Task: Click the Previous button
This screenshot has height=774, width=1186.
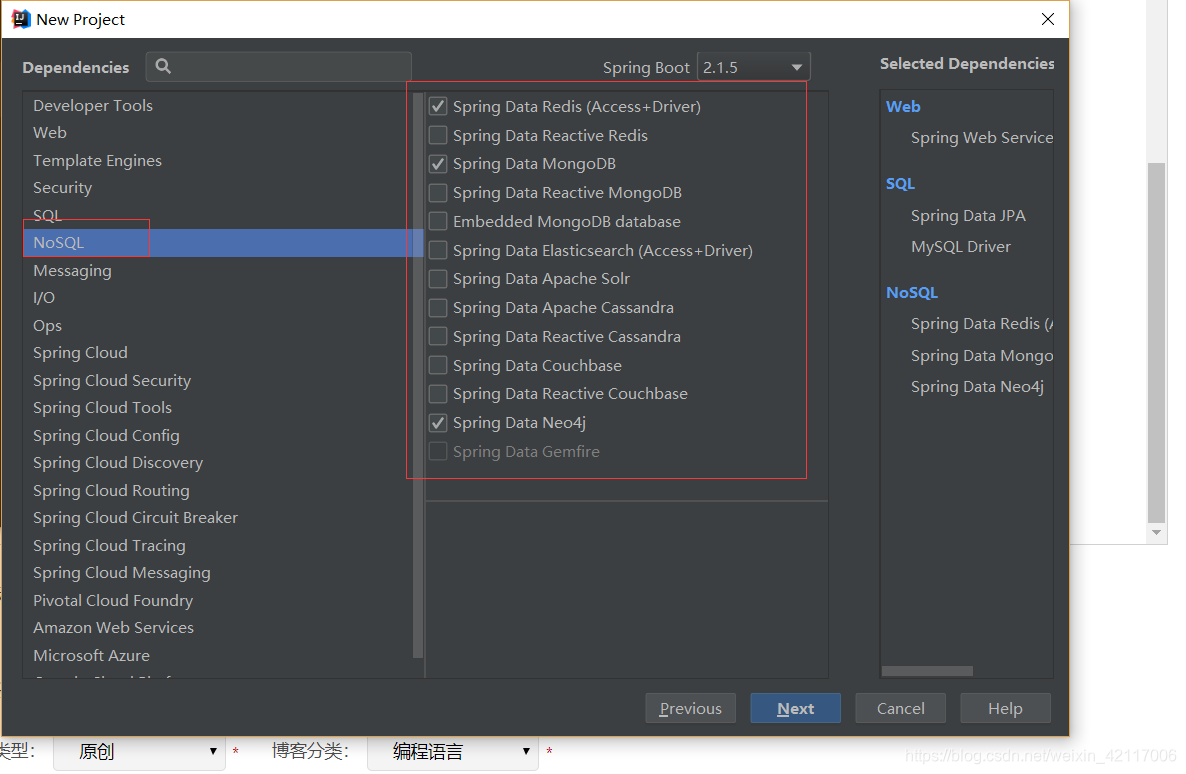Action: tap(691, 708)
